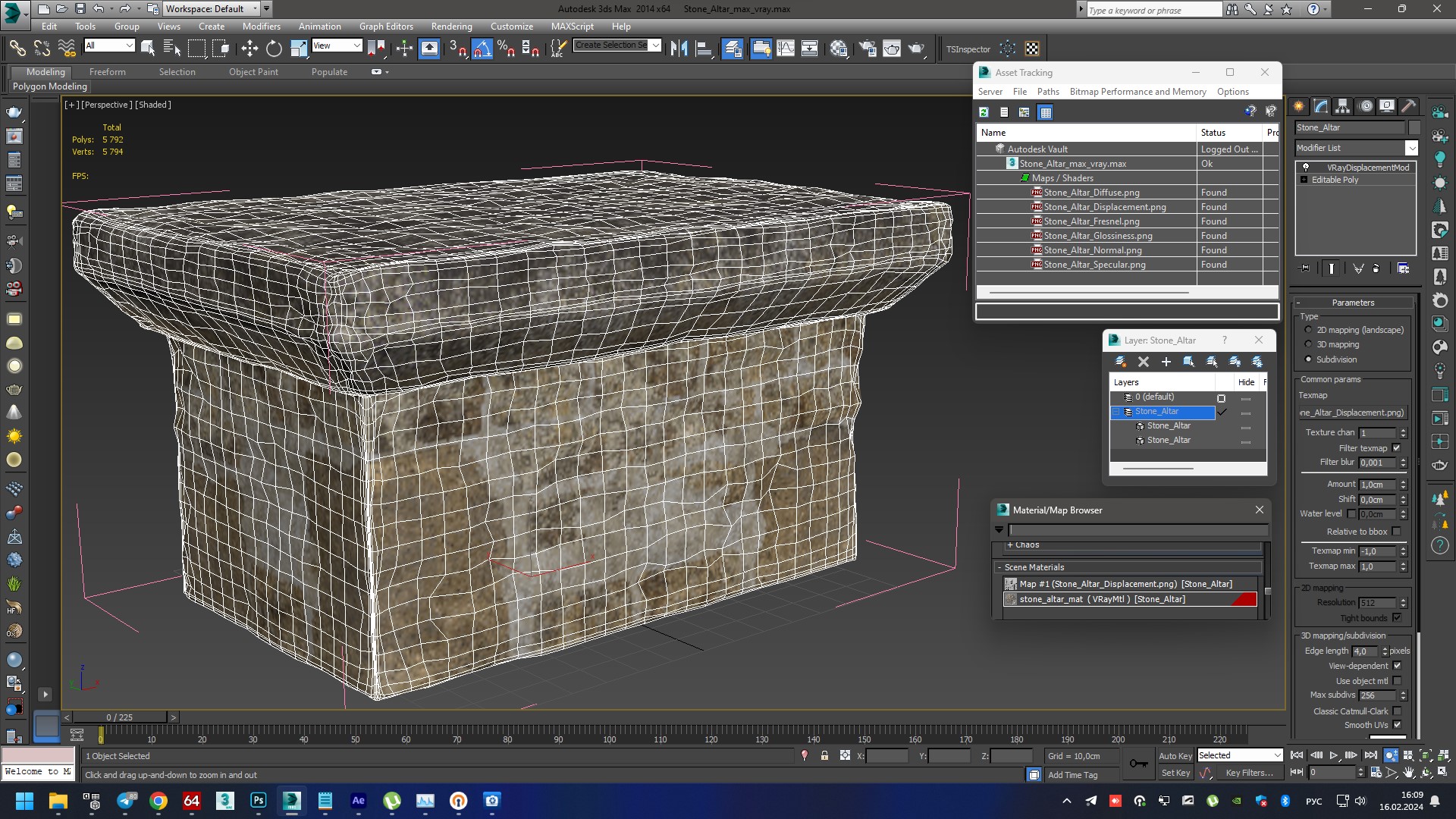Open Key Filters dialog

(1249, 773)
